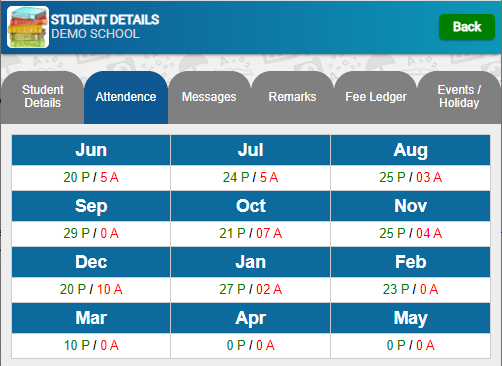Open the Remarks tab
The width and height of the screenshot is (502, 366).
coord(292,97)
